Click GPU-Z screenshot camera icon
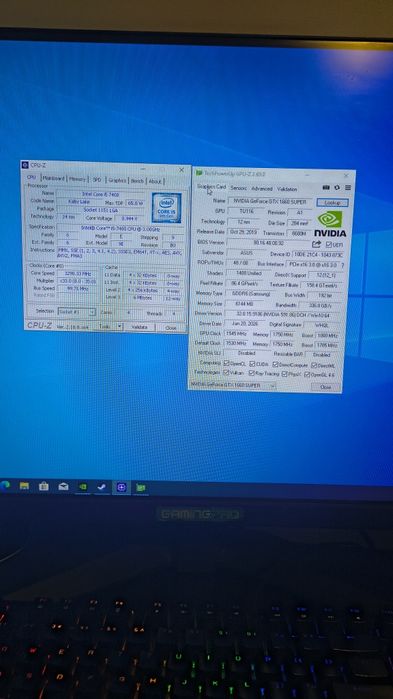This screenshot has width=393, height=699. click(x=326, y=188)
